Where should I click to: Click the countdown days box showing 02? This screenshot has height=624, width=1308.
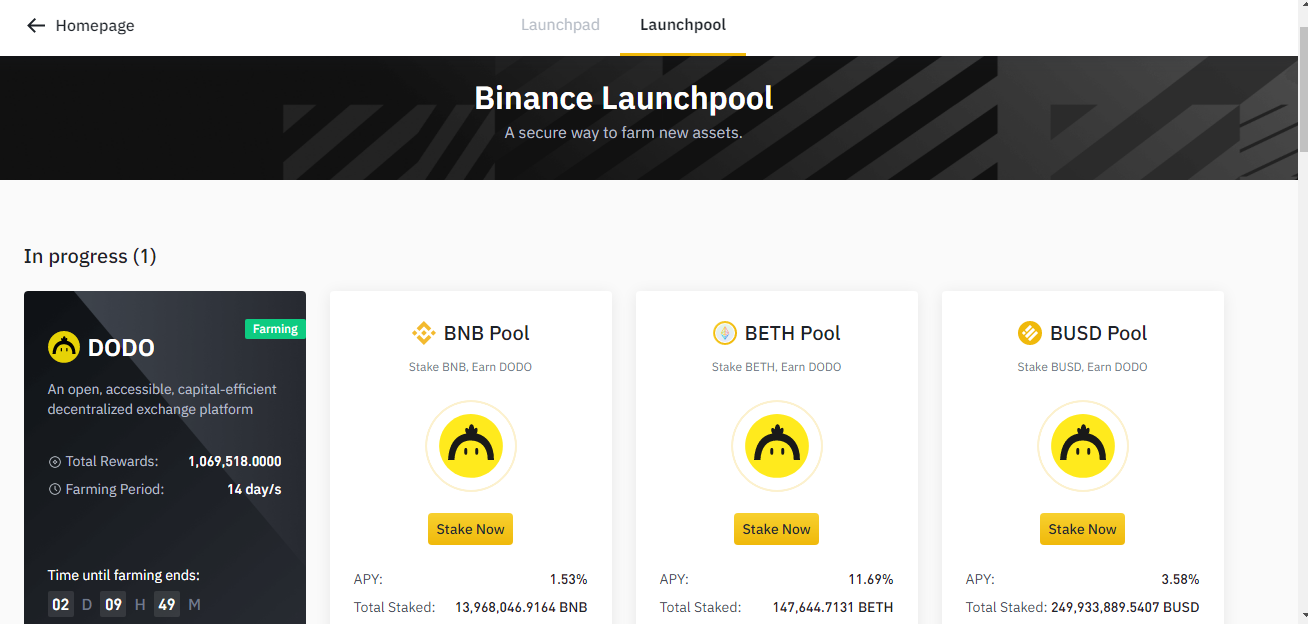click(61, 604)
